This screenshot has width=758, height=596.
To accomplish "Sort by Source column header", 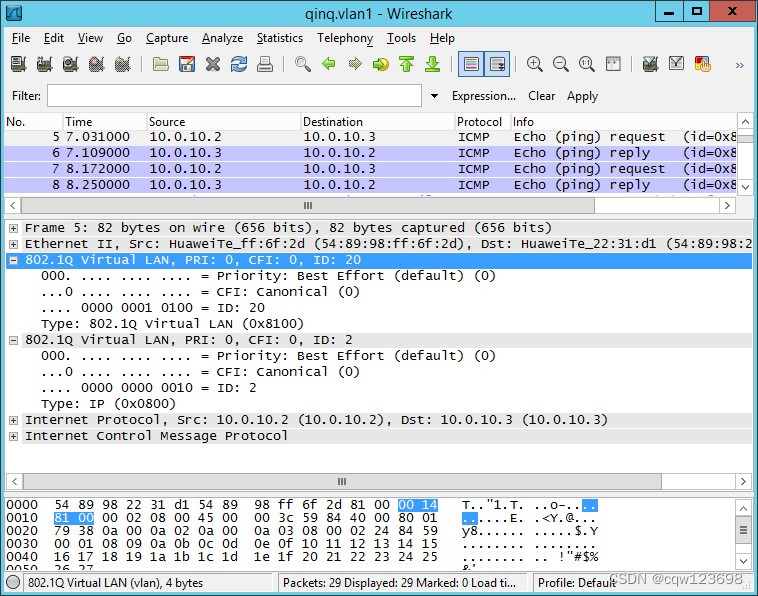I will pyautogui.click(x=223, y=122).
